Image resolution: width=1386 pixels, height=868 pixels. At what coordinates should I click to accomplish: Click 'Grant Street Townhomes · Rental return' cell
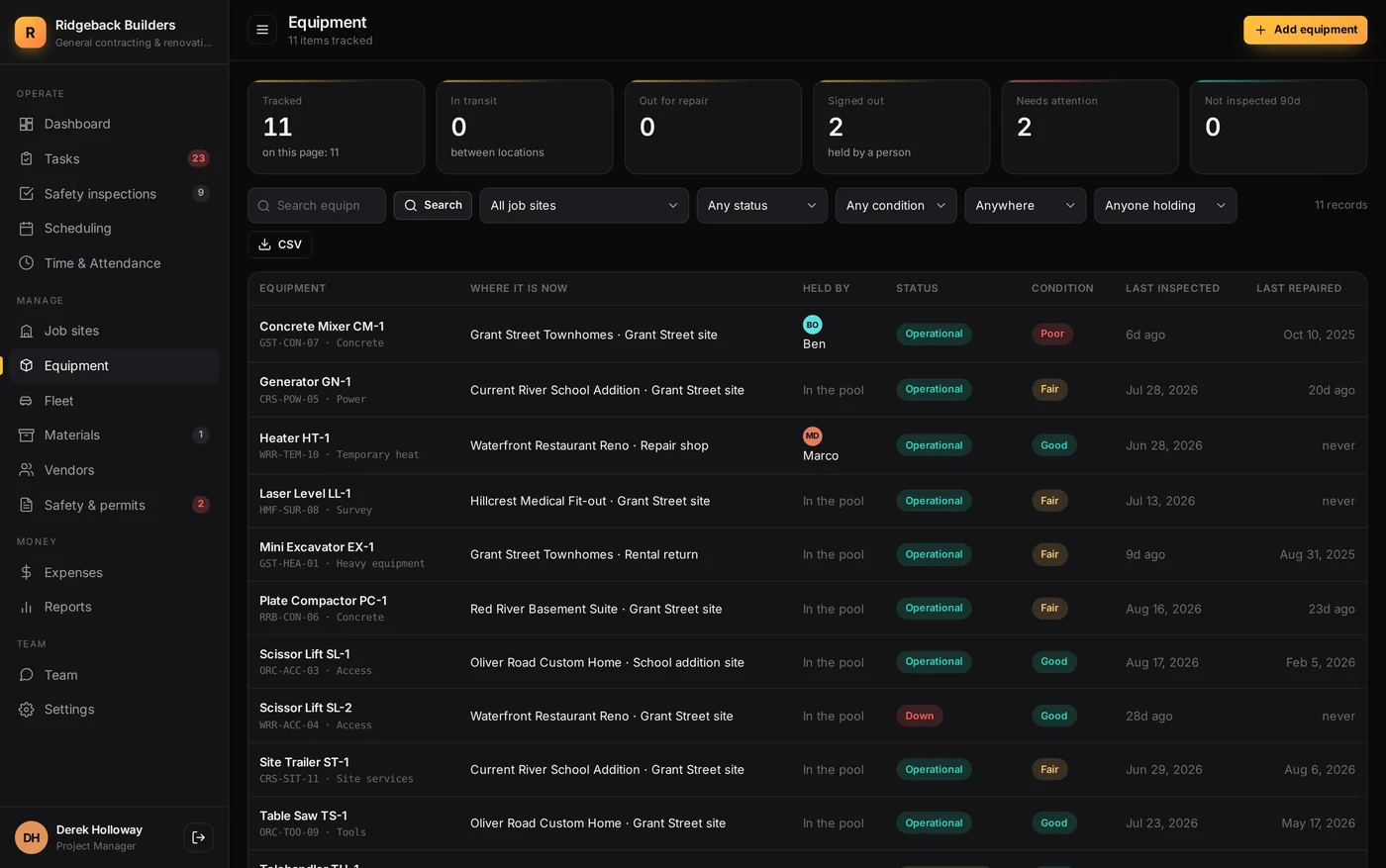pyautogui.click(x=584, y=554)
